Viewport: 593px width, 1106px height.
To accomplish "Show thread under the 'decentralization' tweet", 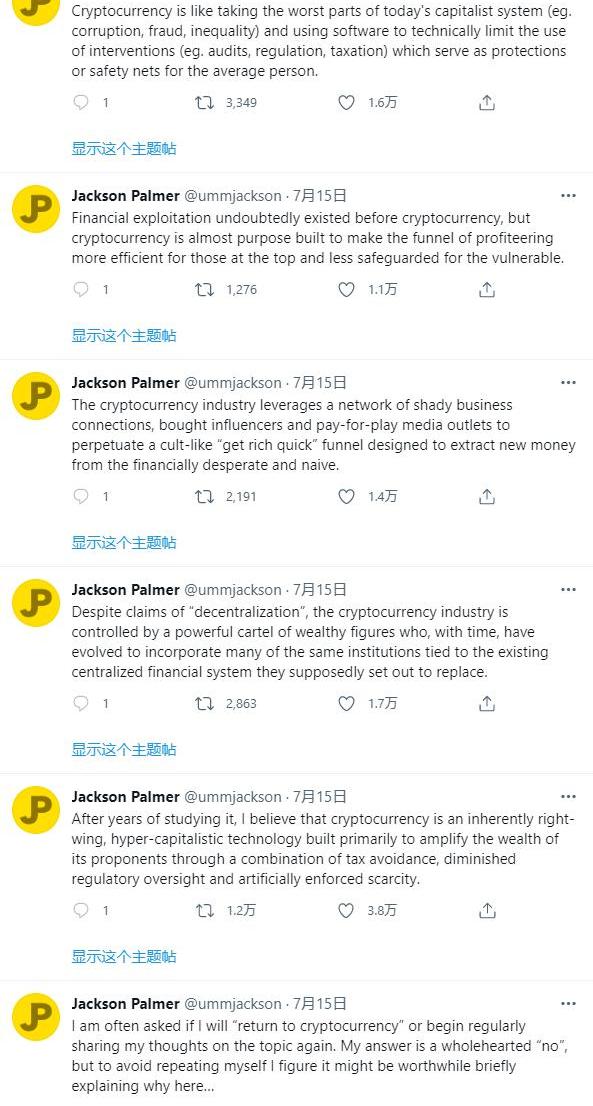I will [x=123, y=750].
